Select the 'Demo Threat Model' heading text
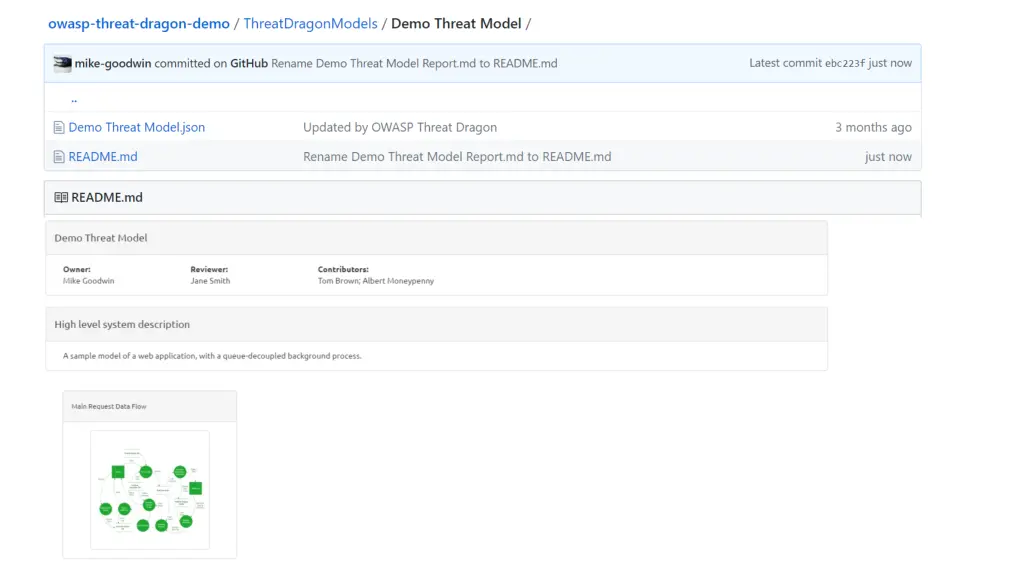The width and height of the screenshot is (1024, 576). coord(101,238)
